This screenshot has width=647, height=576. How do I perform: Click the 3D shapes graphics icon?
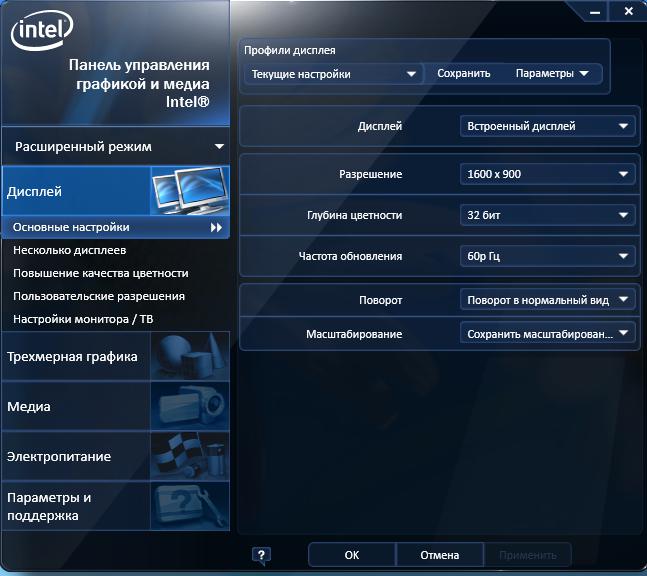[190, 356]
